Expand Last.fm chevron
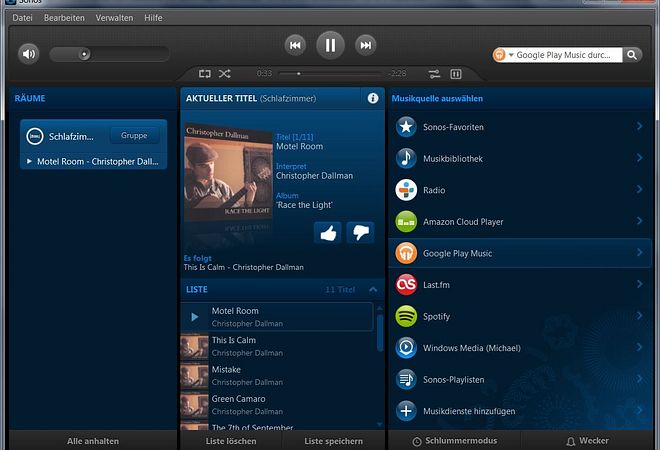The height and width of the screenshot is (450, 660). click(639, 284)
